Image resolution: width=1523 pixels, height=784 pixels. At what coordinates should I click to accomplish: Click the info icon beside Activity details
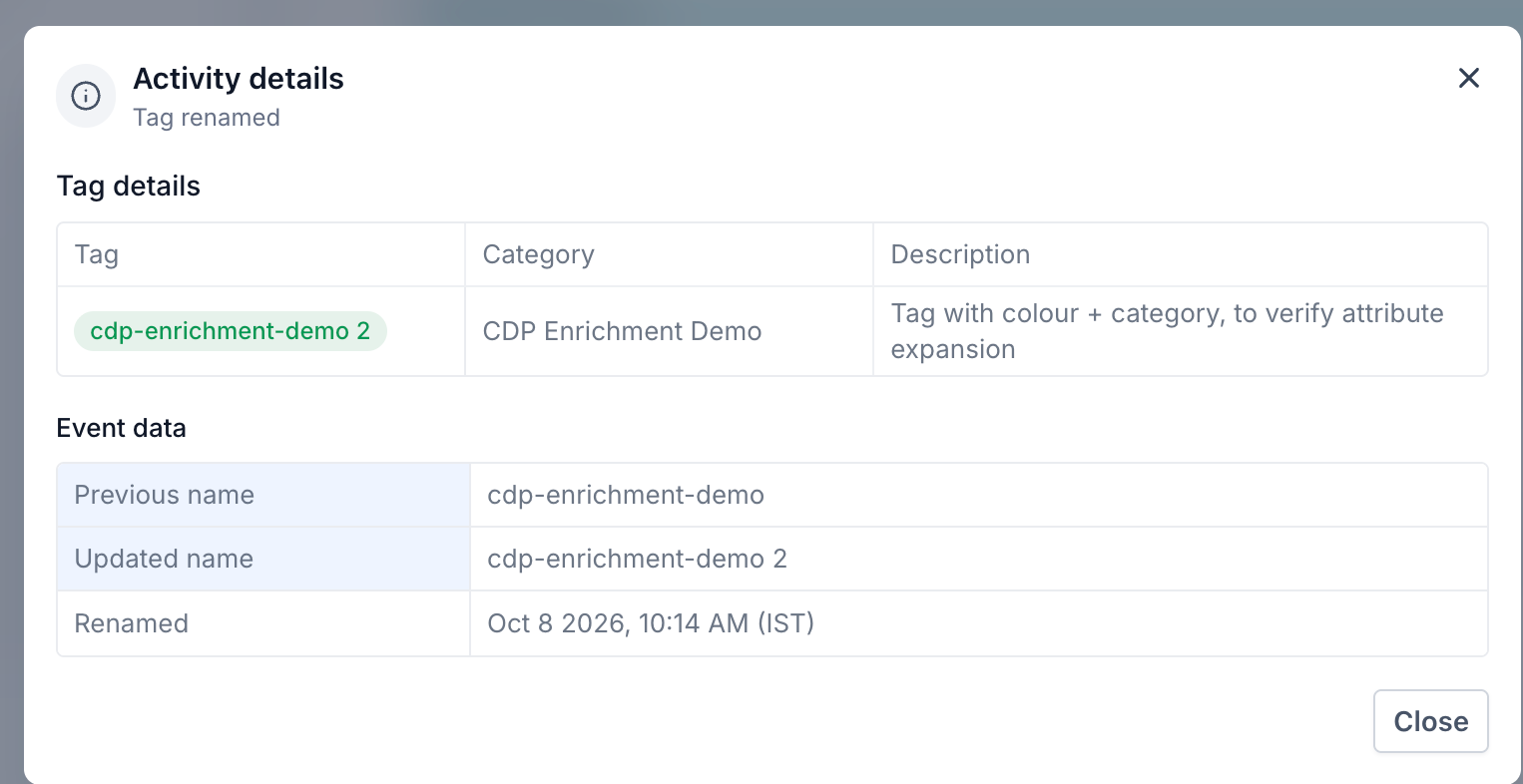pos(86,96)
